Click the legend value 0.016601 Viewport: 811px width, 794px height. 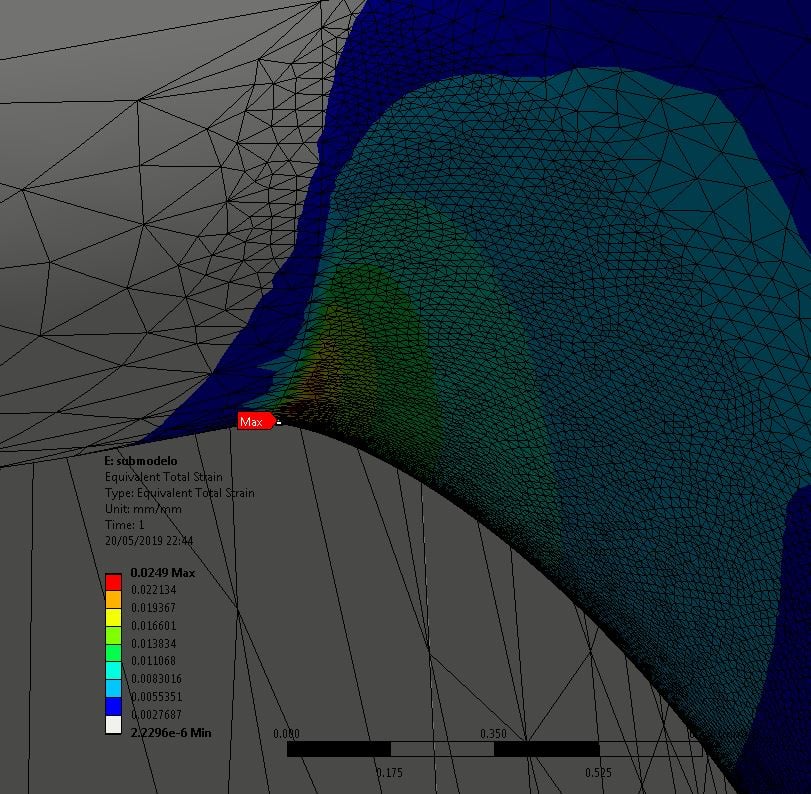pyautogui.click(x=154, y=626)
